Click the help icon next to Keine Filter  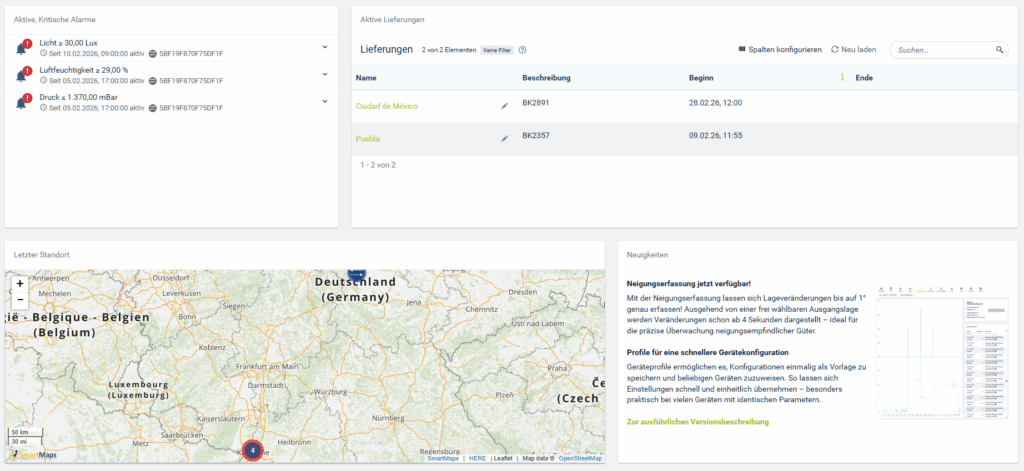click(523, 49)
